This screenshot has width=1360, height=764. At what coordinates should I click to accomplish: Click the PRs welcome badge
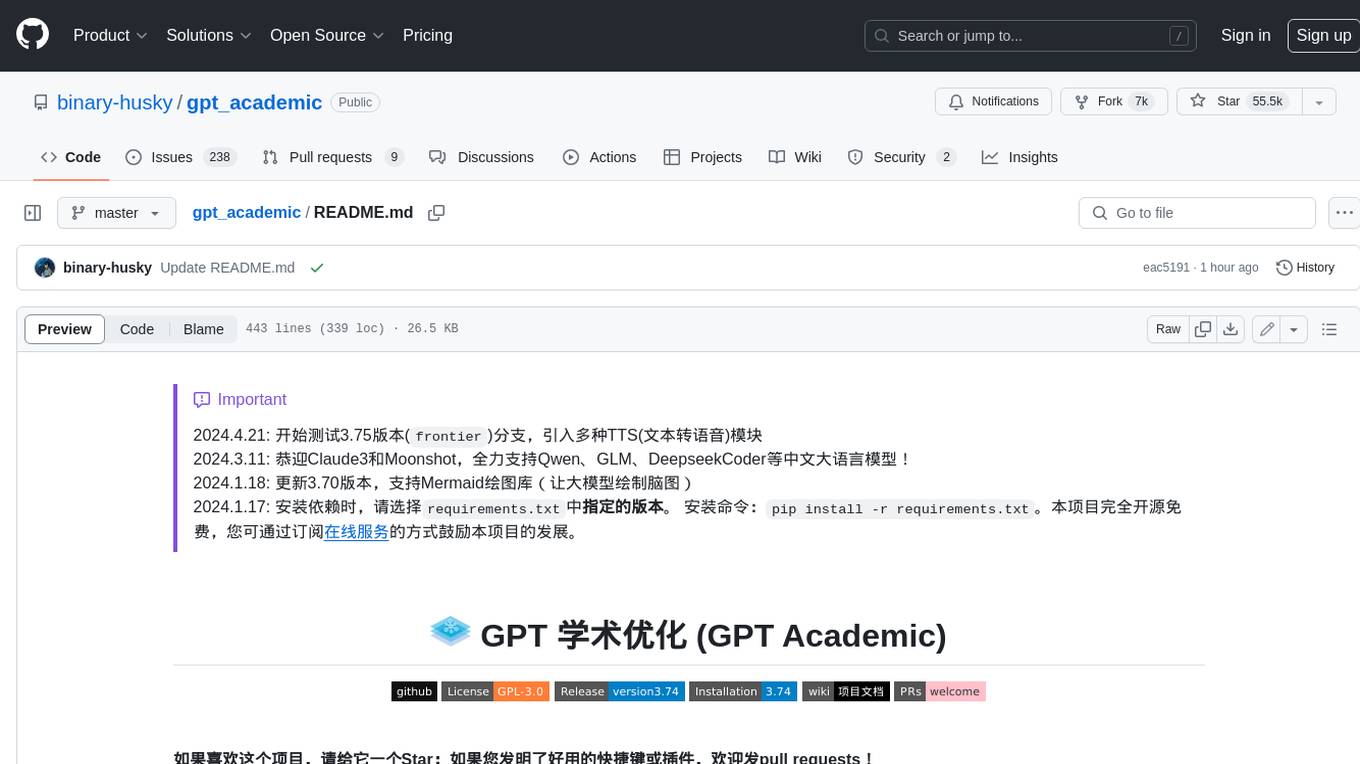click(x=939, y=691)
